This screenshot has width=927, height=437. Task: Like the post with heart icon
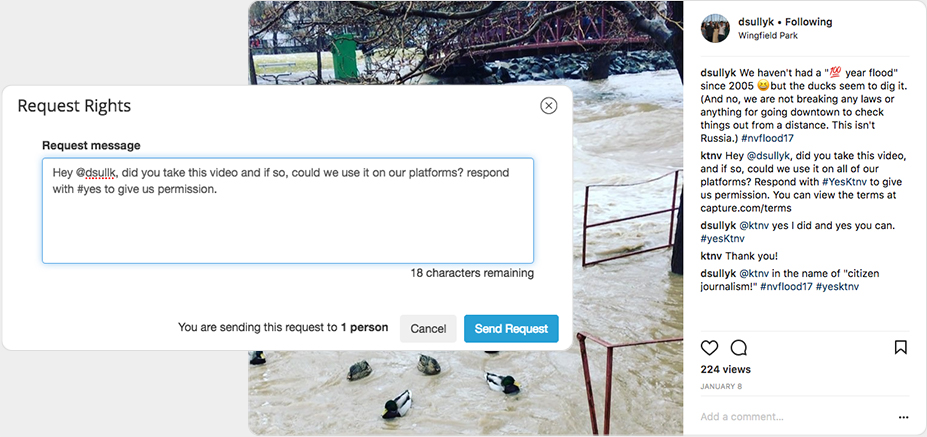point(709,347)
